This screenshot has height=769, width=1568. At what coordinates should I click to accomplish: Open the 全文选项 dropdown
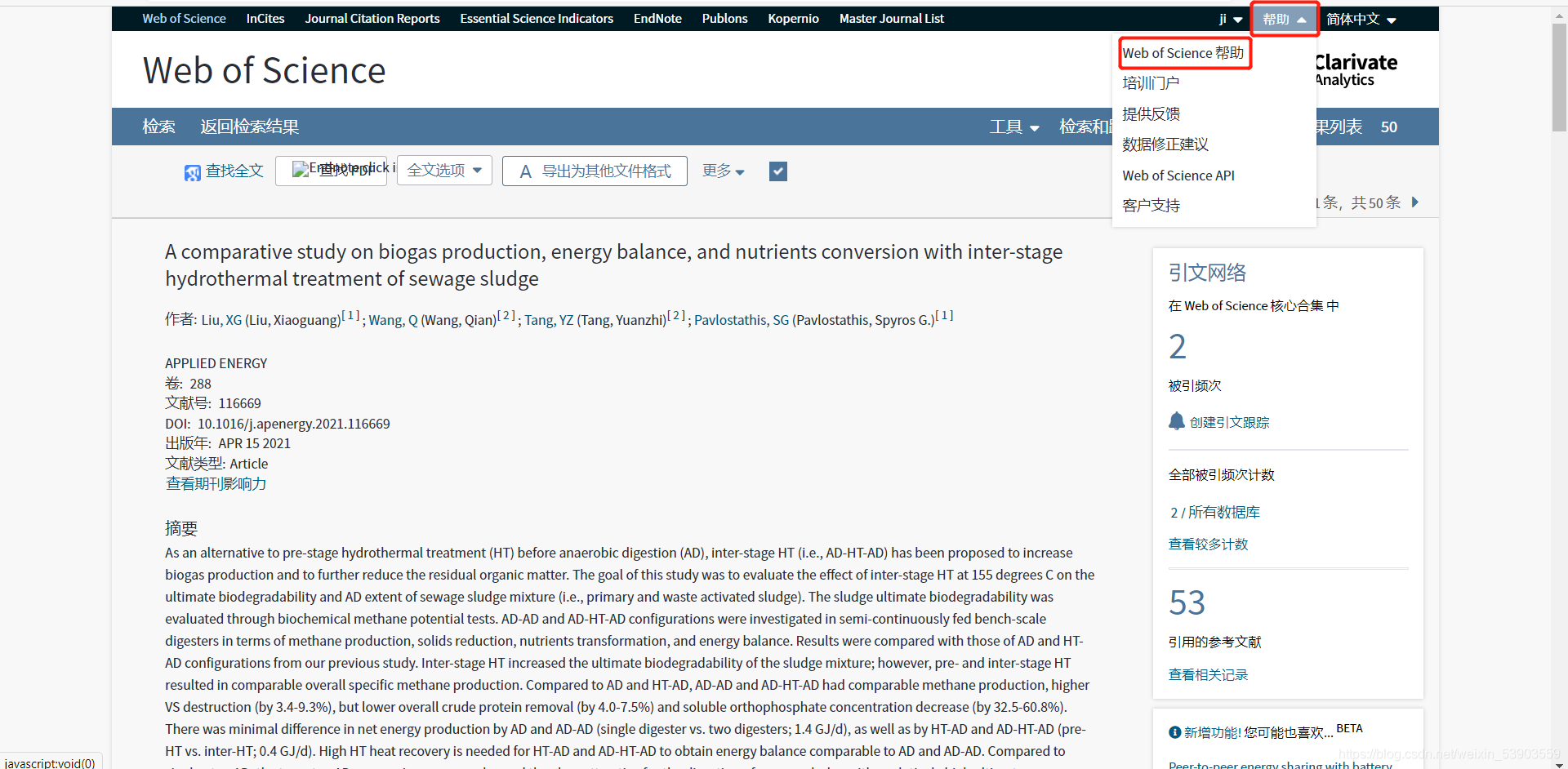tap(444, 171)
